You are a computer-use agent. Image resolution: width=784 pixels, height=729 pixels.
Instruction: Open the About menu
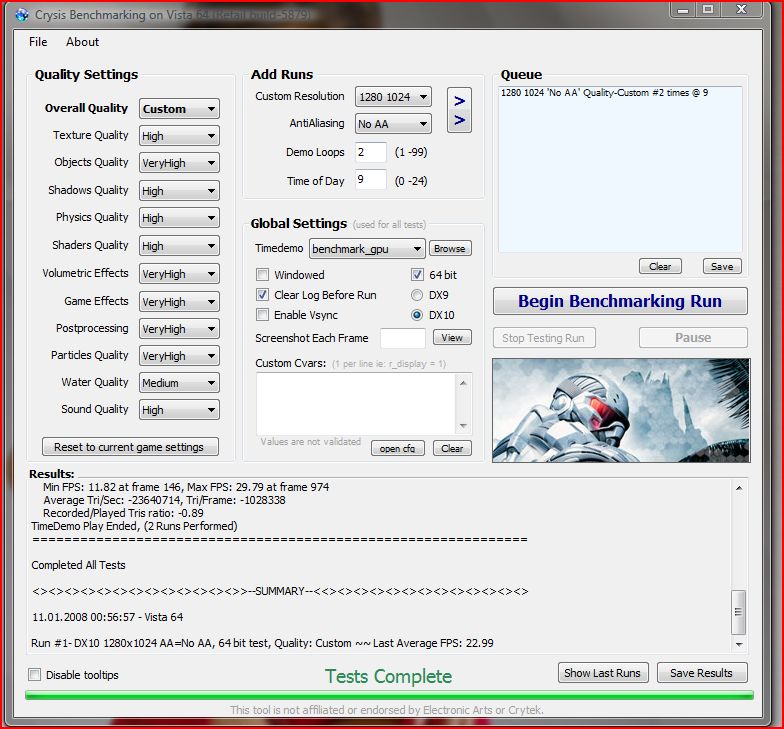point(82,42)
